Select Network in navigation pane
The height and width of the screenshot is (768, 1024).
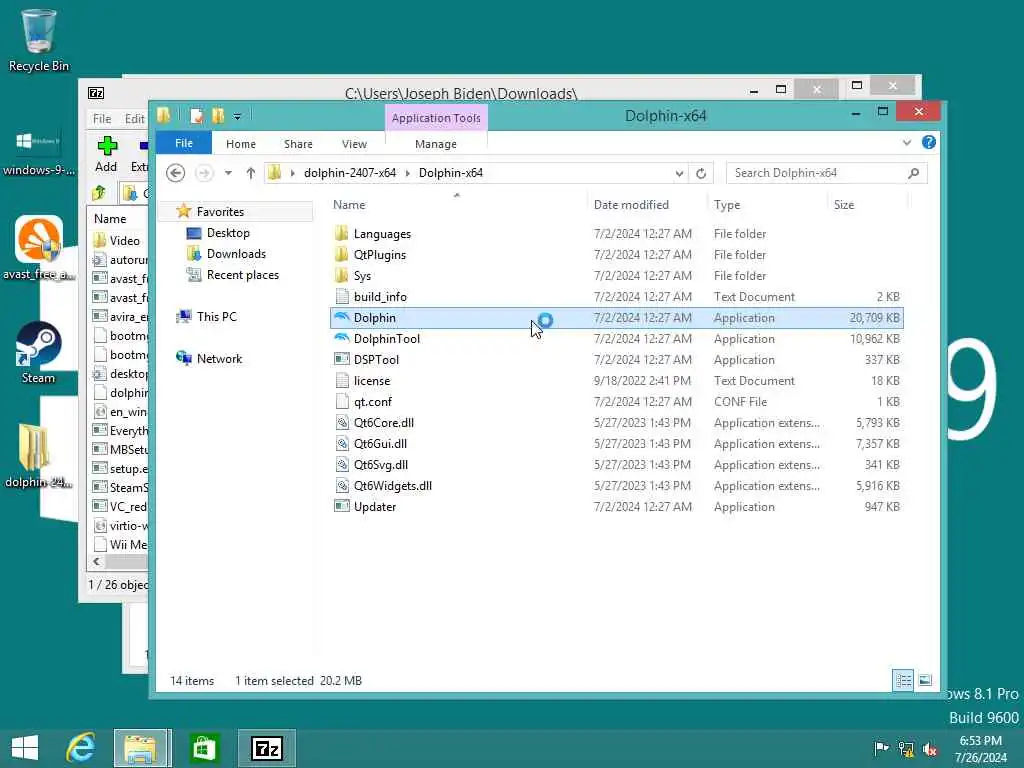[219, 359]
